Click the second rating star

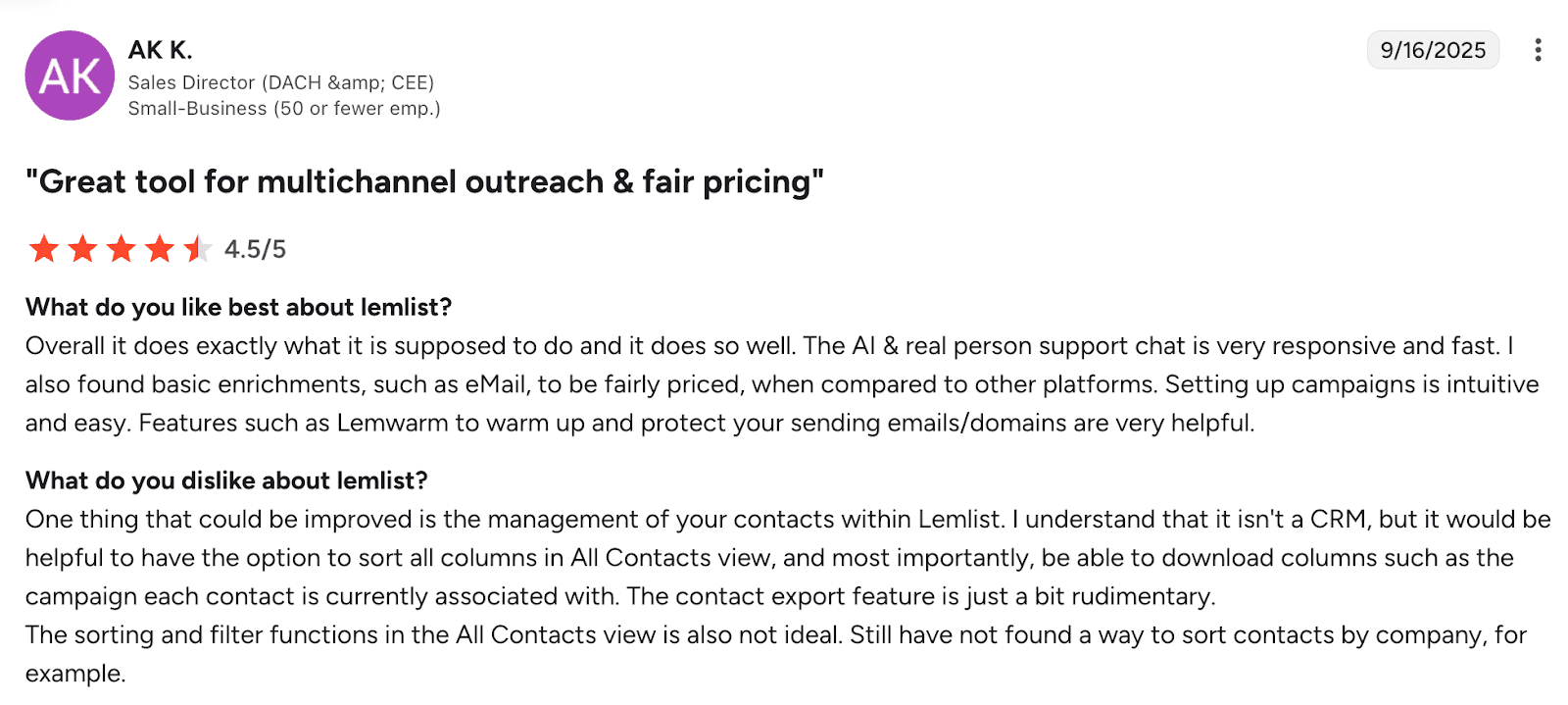click(82, 249)
